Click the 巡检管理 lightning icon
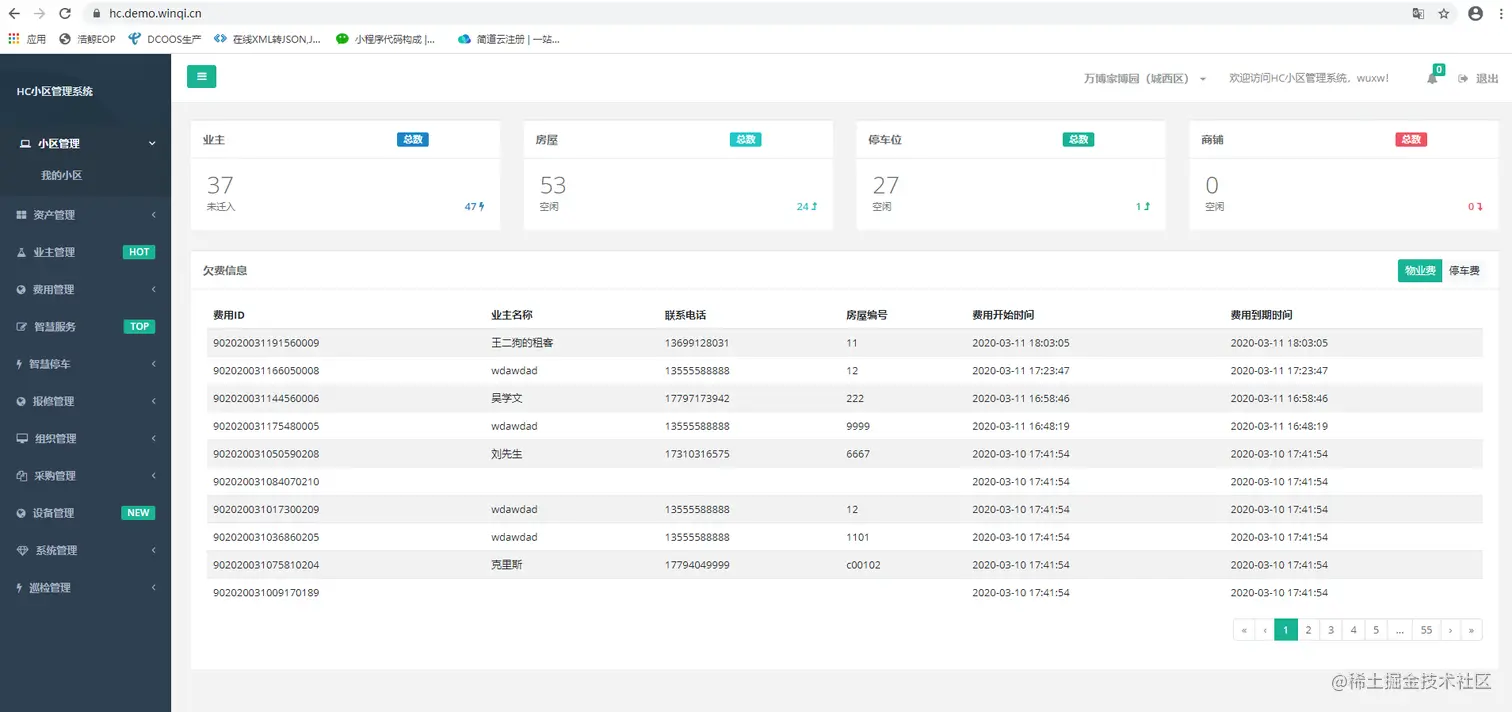 coord(20,587)
